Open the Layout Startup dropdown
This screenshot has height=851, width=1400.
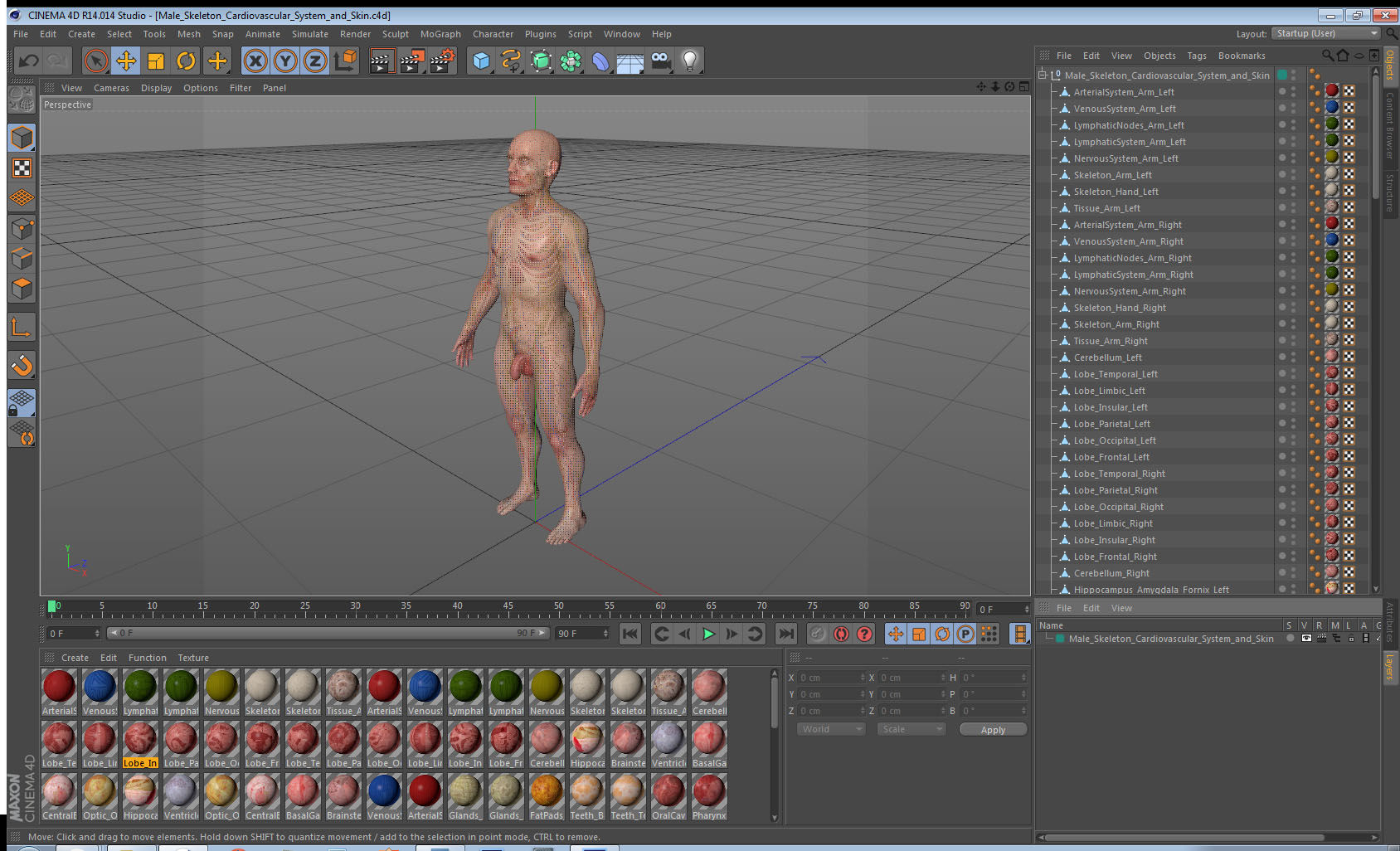click(x=1327, y=33)
